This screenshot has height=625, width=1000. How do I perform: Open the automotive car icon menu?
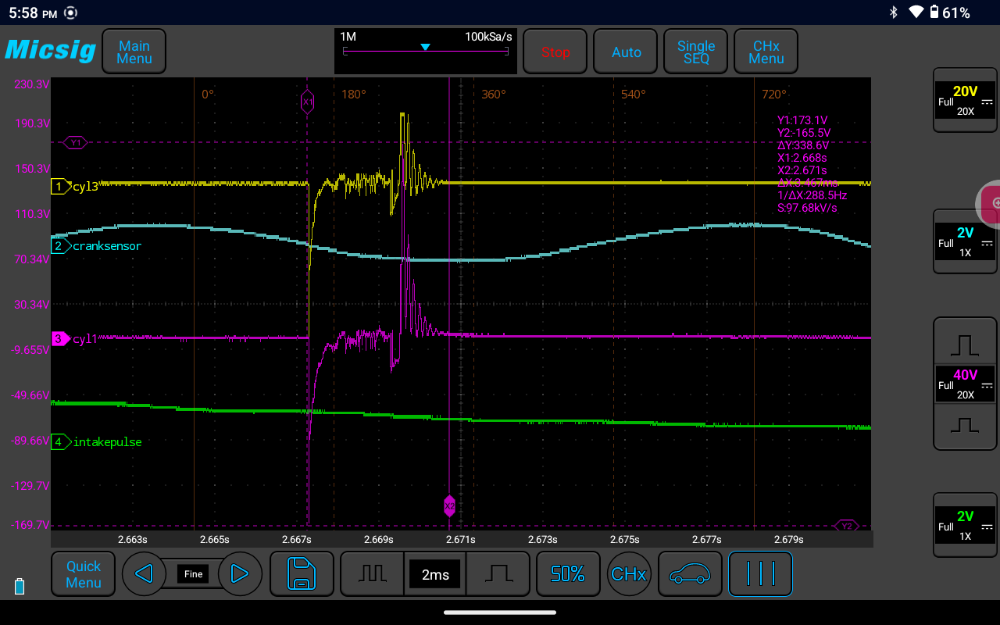click(692, 574)
